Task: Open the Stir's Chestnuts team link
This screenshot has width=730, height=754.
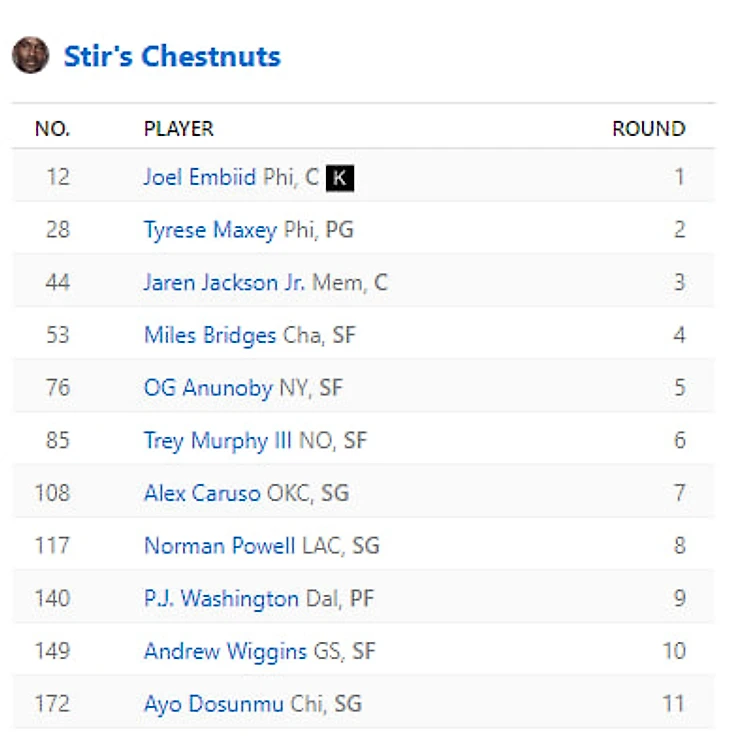Action: [x=172, y=56]
